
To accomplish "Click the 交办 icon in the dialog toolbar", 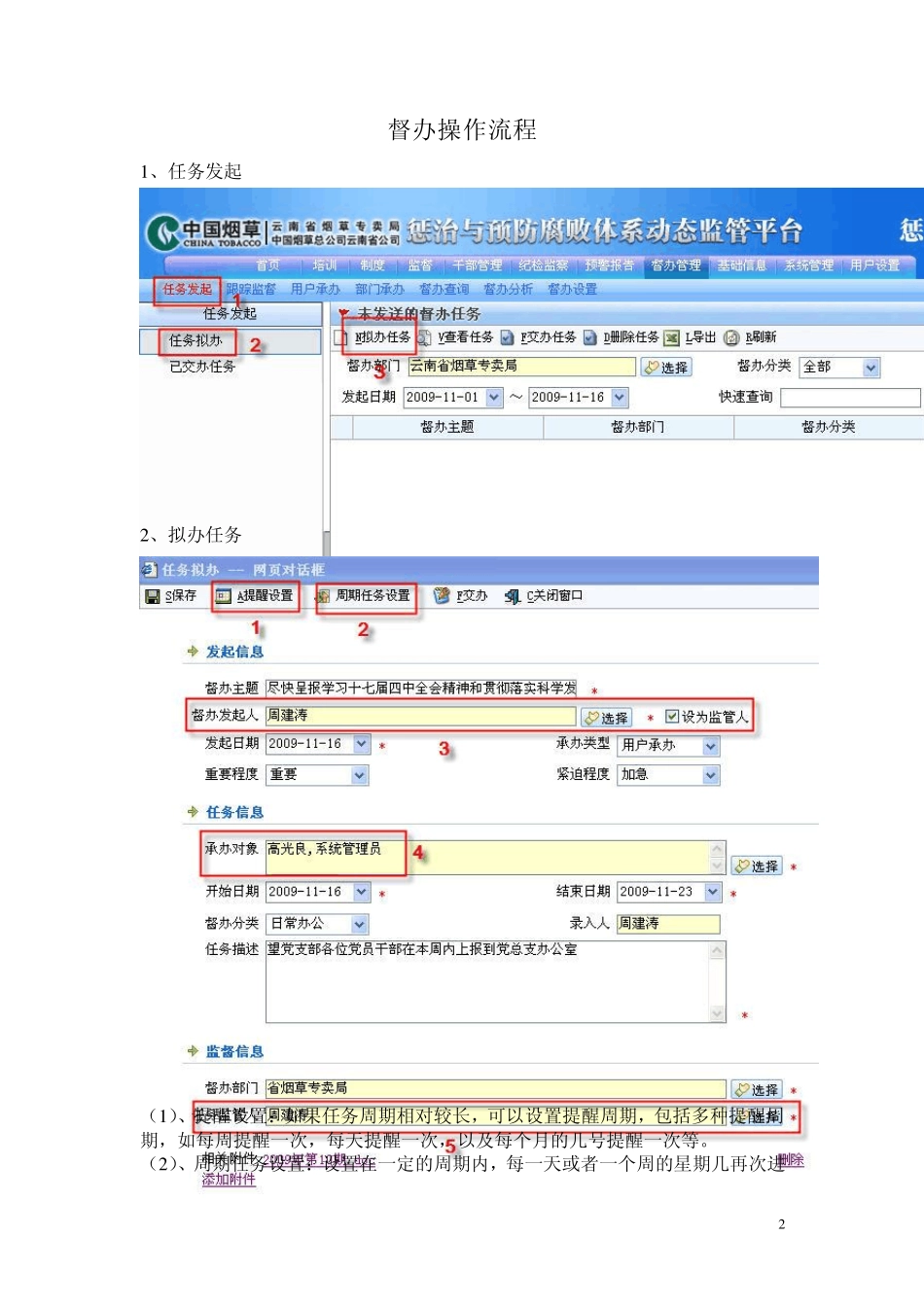I will 442,595.
